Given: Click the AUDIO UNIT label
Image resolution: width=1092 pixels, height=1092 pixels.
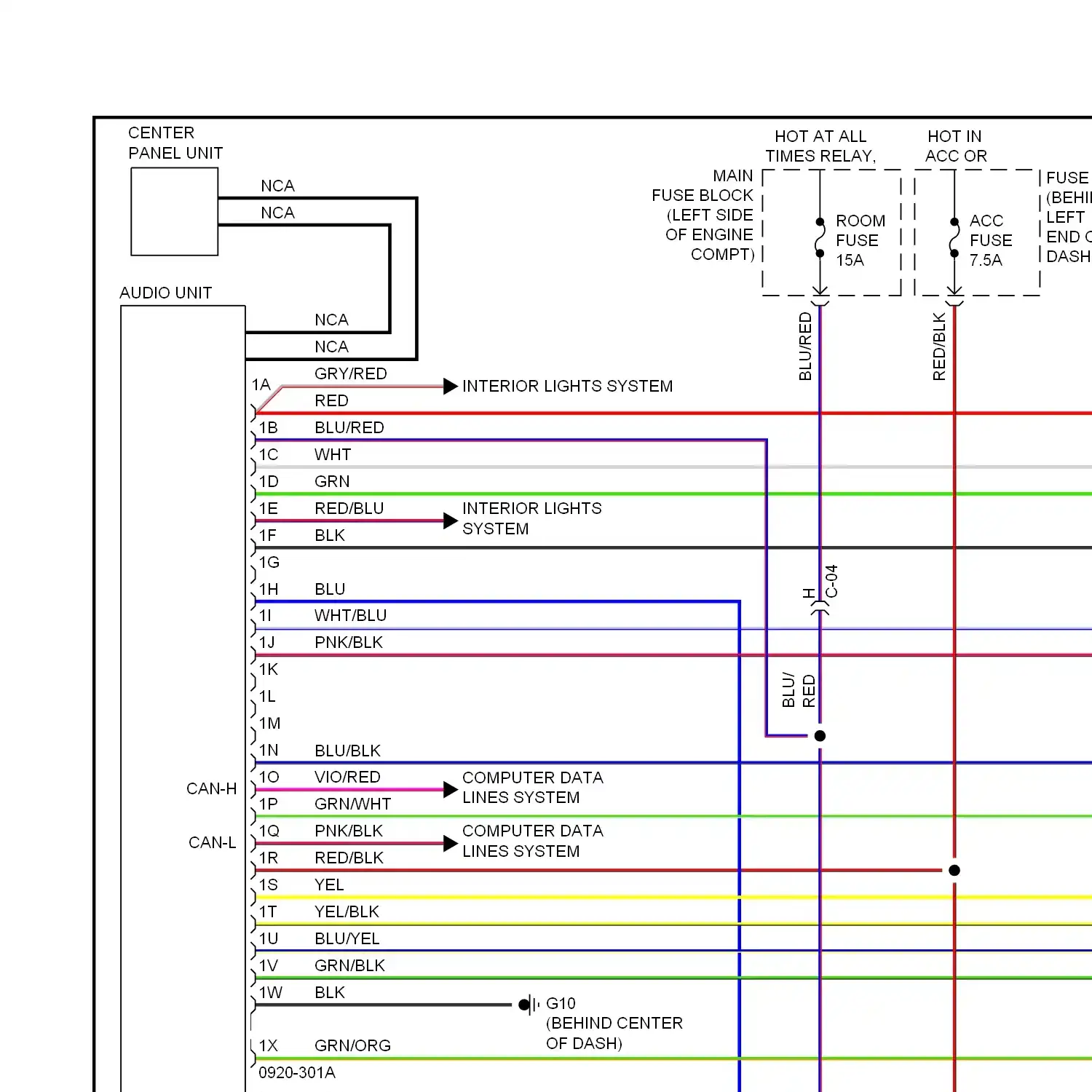Looking at the screenshot, I should click(166, 293).
